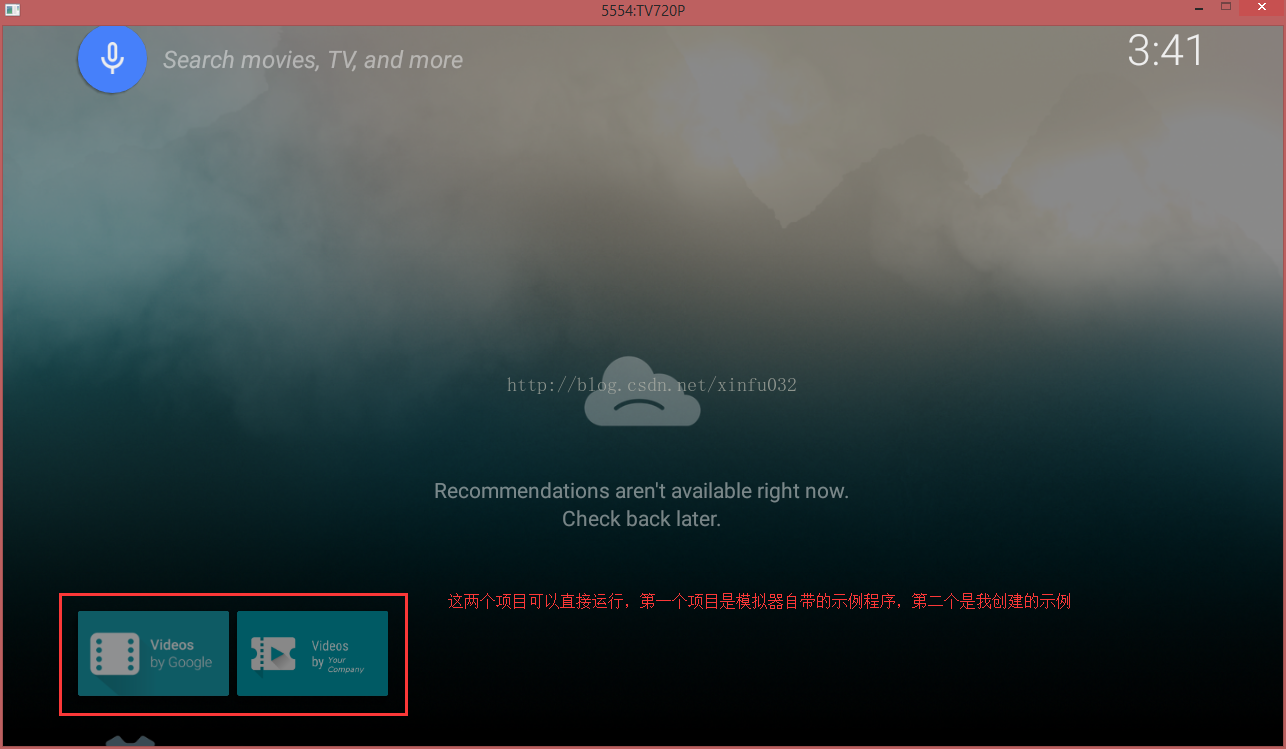Screen dimensions: 1286x749
Task: Maximize the emulator window
Action: pyautogui.click(x=1225, y=8)
